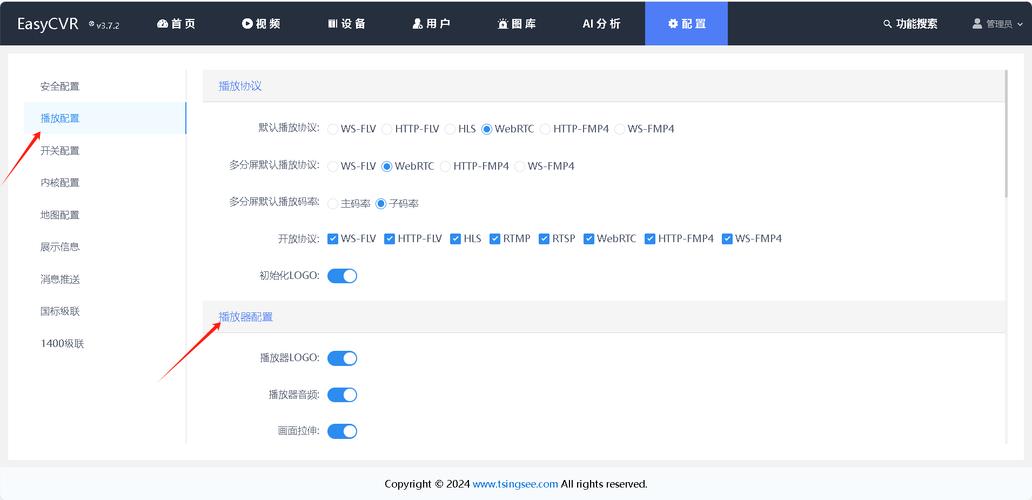Uncheck HTTP-FLV in 开放协议
Viewport: 1032px width, 500px height.
pos(390,239)
